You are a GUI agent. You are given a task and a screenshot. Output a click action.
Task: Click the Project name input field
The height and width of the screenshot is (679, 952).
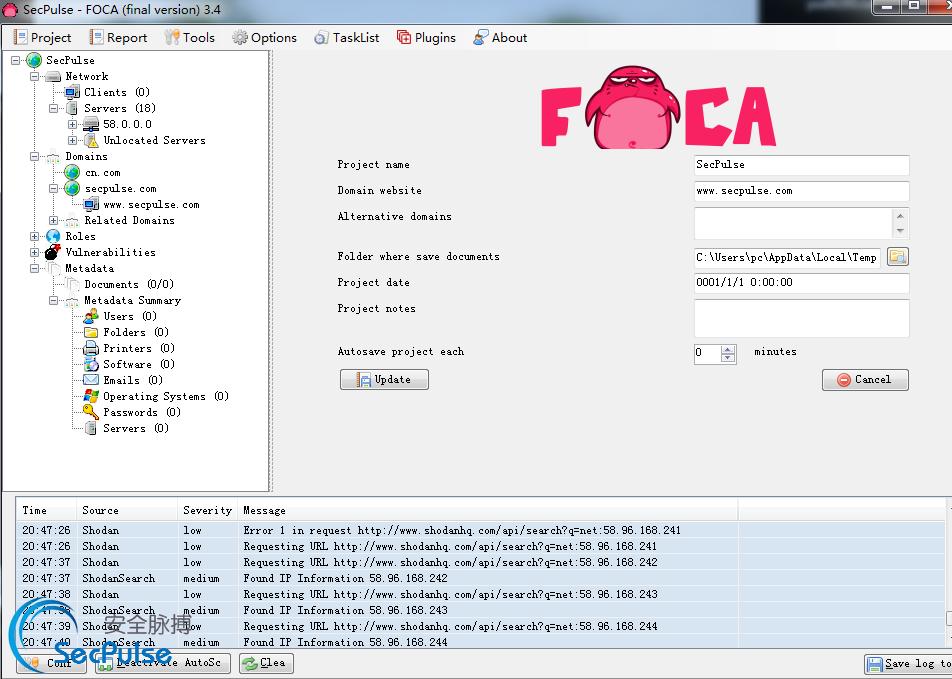(x=801, y=165)
